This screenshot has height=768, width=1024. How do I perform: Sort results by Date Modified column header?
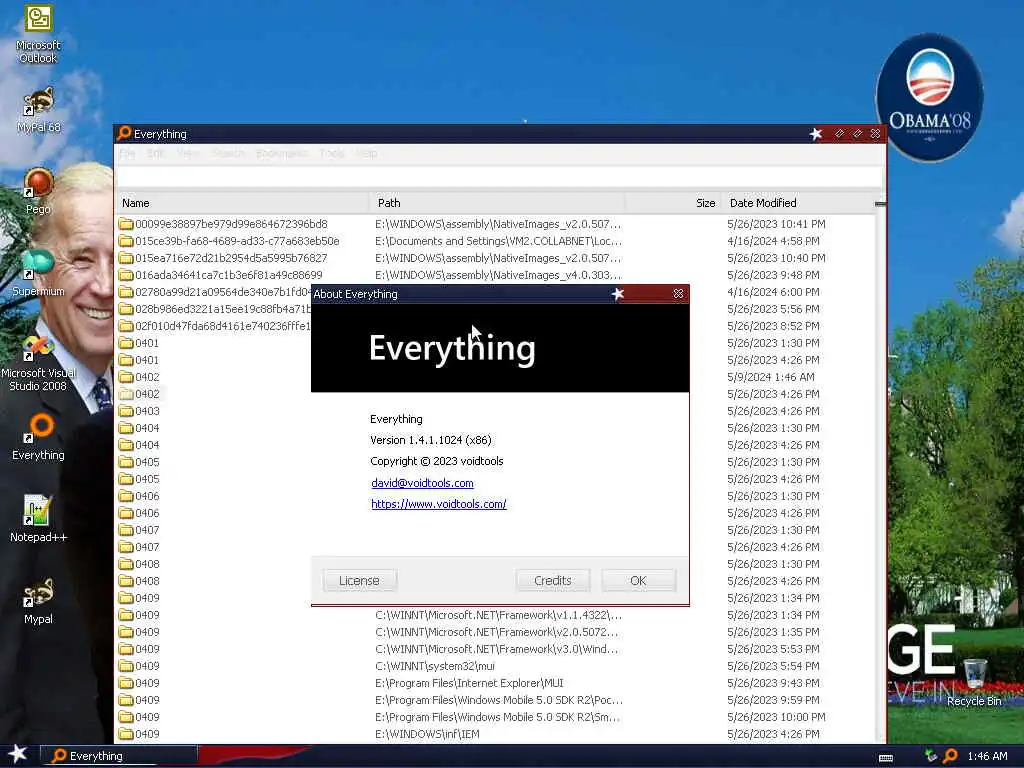click(797, 203)
